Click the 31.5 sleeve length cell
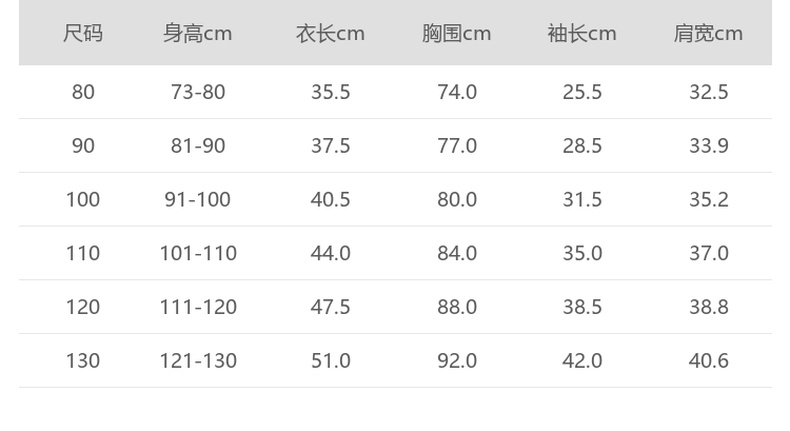 (x=582, y=200)
